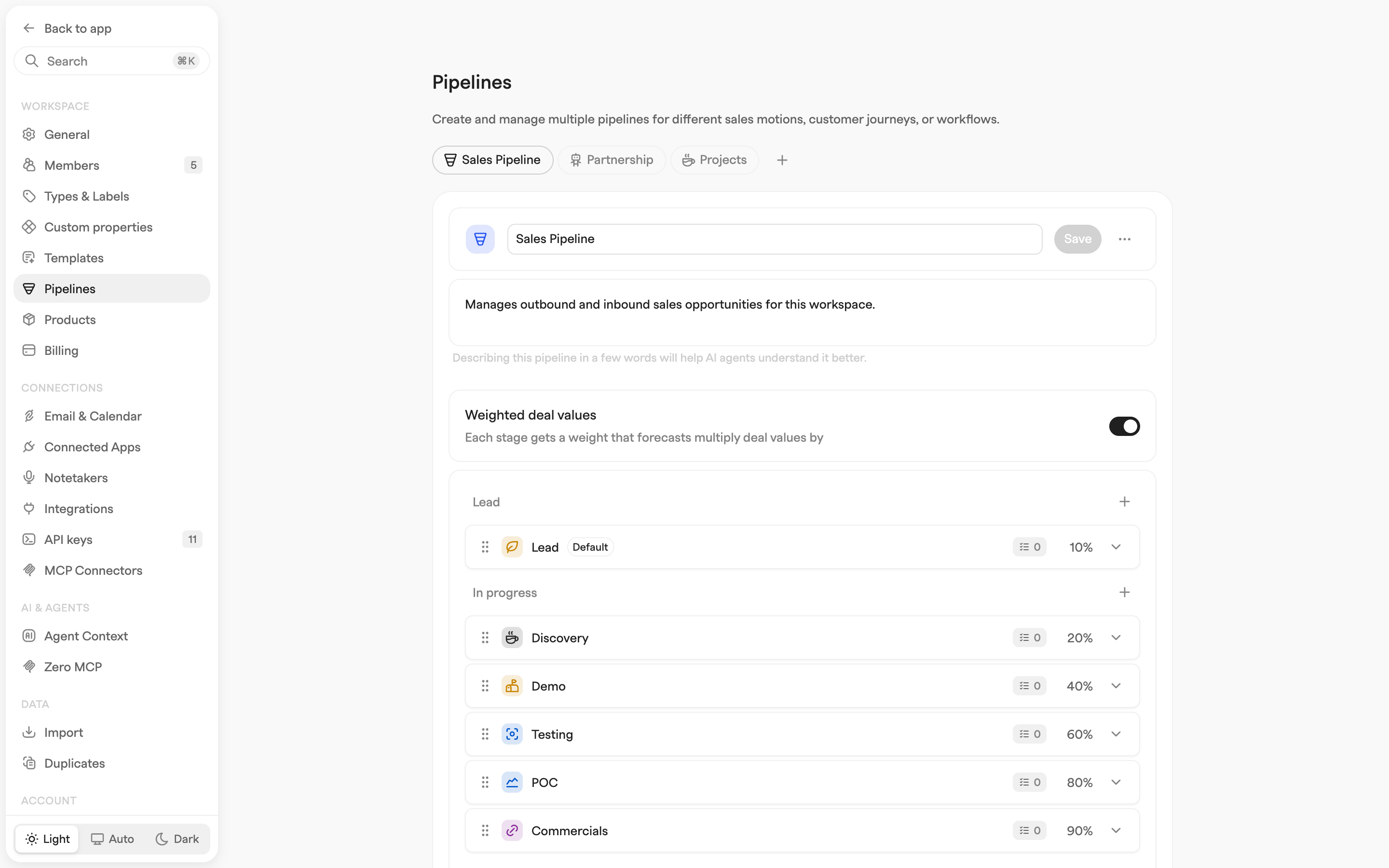Open API keys settings

[x=112, y=540]
